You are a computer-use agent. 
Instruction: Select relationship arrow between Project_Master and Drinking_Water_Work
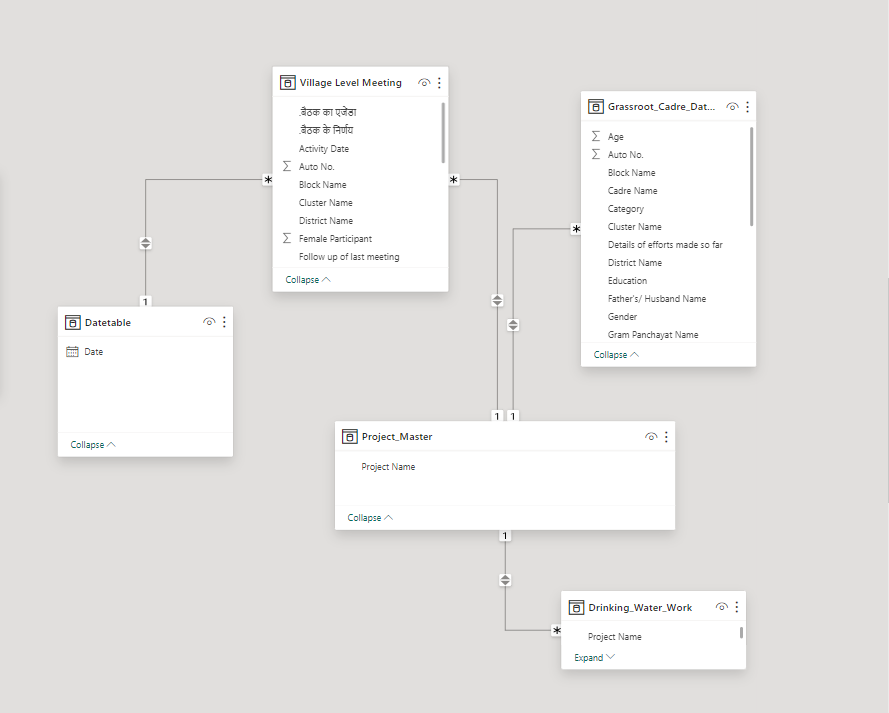click(x=505, y=580)
